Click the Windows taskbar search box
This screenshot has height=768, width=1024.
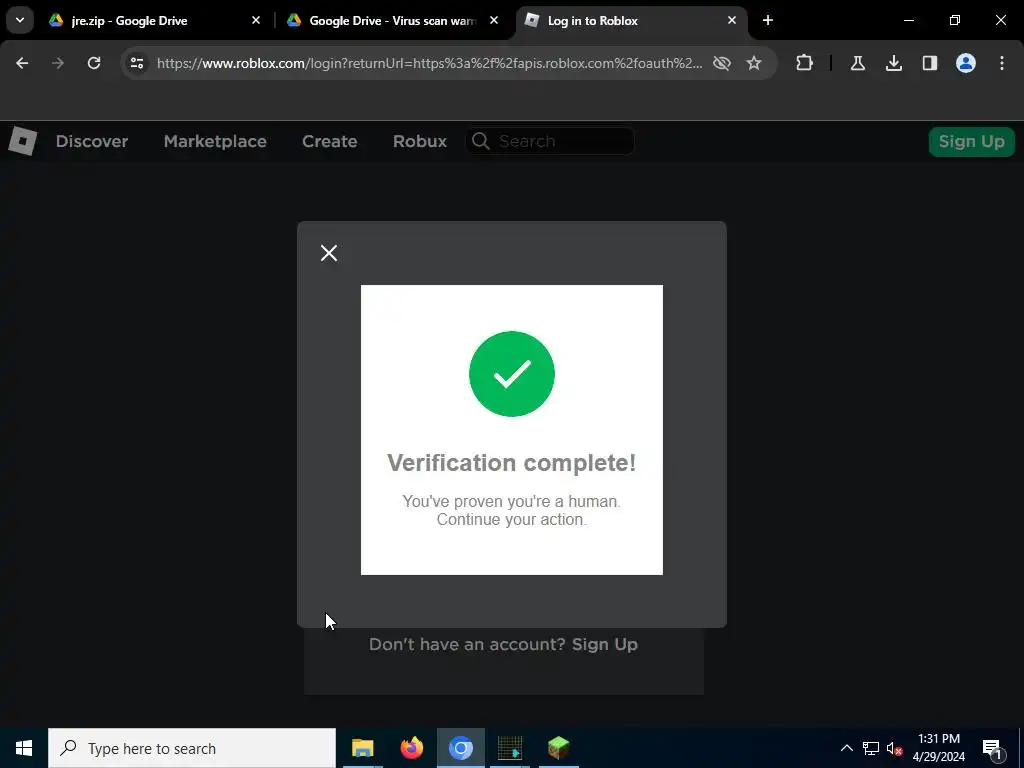192,748
